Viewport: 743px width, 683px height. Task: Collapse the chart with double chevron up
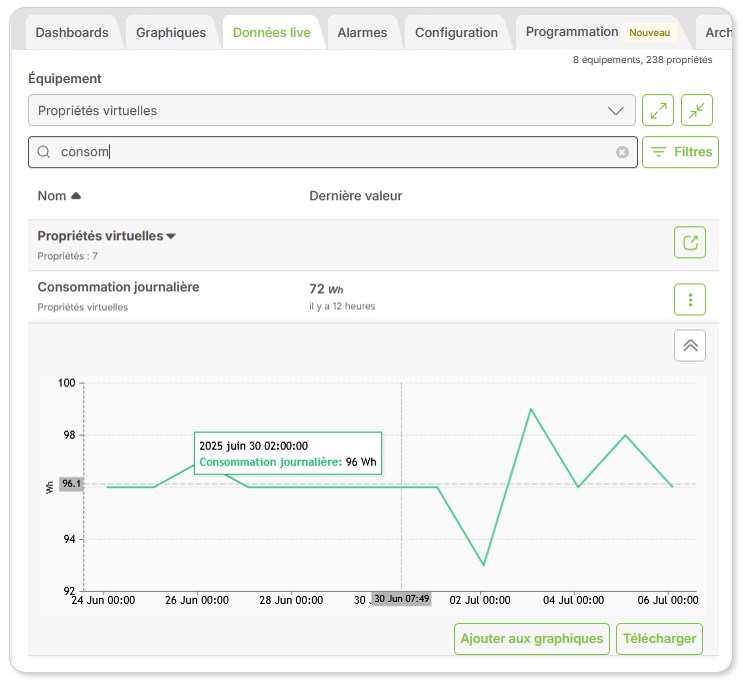(690, 346)
